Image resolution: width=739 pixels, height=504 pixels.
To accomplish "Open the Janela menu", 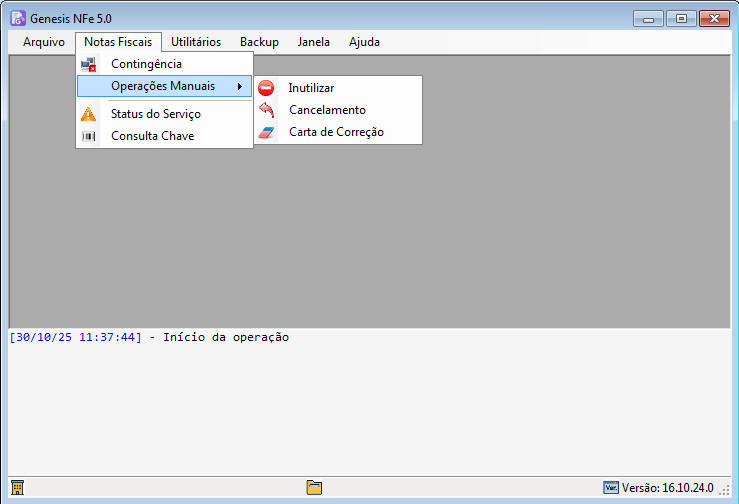I will (314, 42).
